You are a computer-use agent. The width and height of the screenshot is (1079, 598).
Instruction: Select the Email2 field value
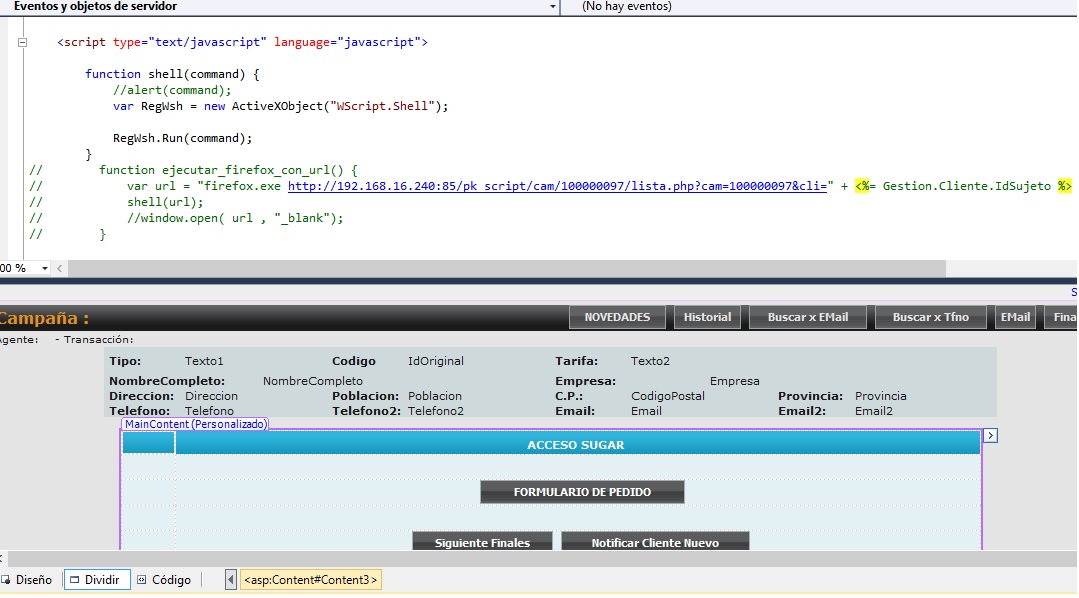point(873,411)
